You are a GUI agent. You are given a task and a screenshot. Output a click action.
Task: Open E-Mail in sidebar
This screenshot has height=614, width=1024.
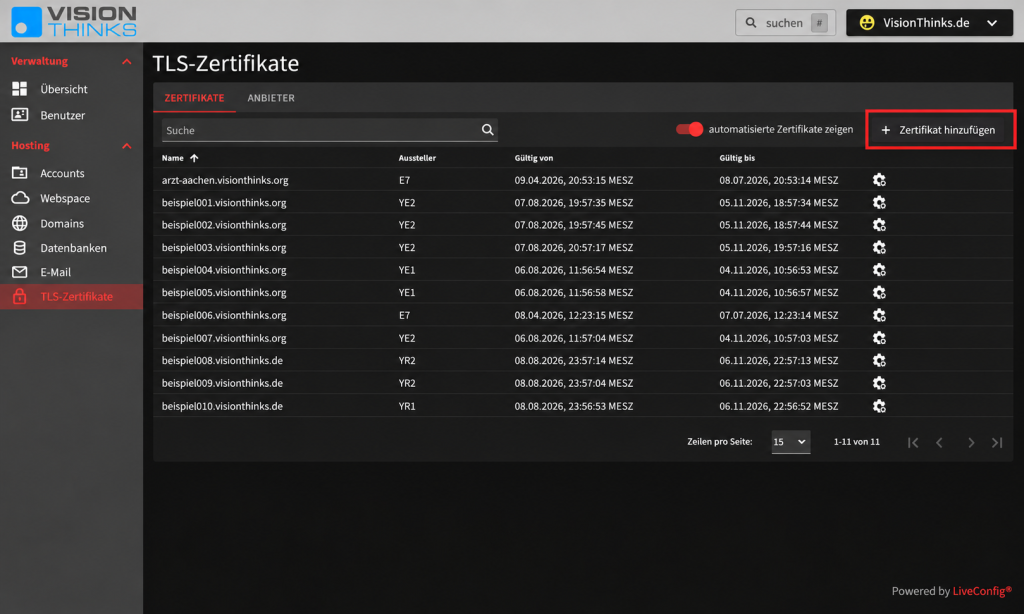tap(71, 272)
